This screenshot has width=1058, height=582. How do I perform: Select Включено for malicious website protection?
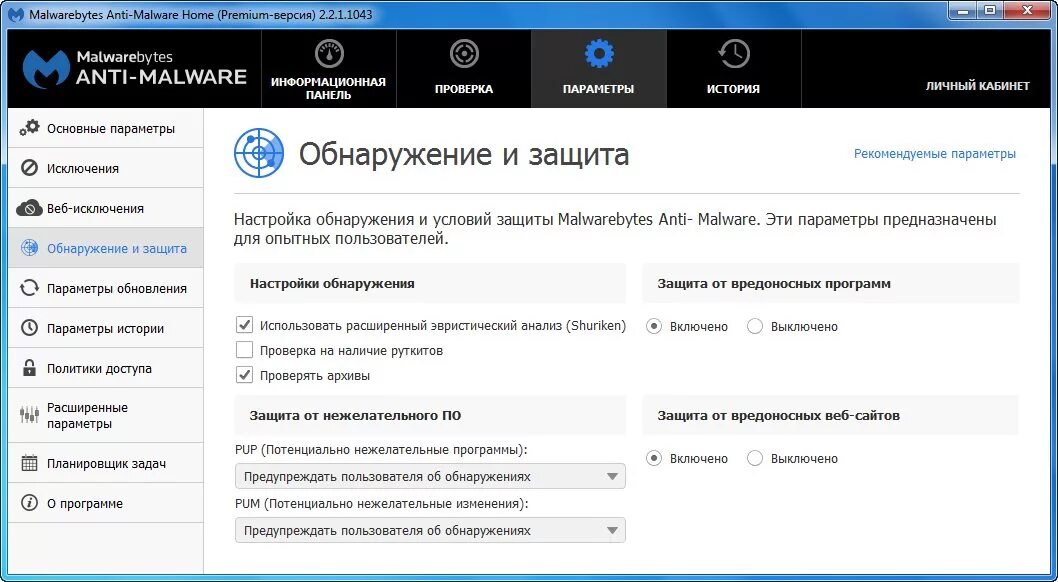653,459
